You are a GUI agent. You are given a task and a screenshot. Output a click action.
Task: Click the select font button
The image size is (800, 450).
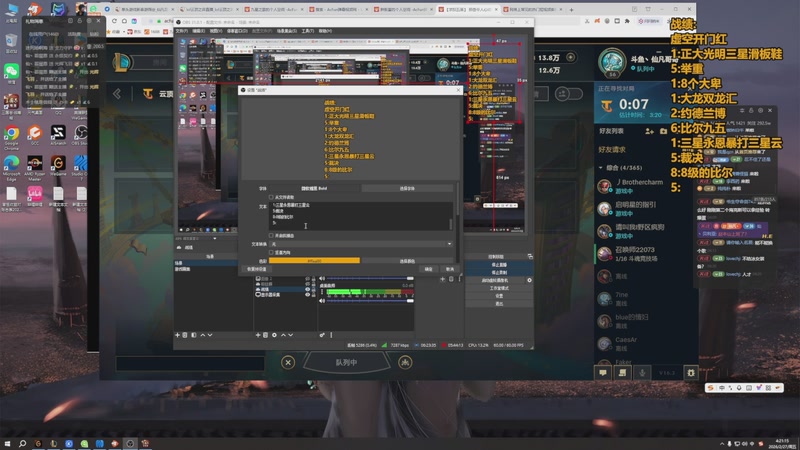(407, 188)
